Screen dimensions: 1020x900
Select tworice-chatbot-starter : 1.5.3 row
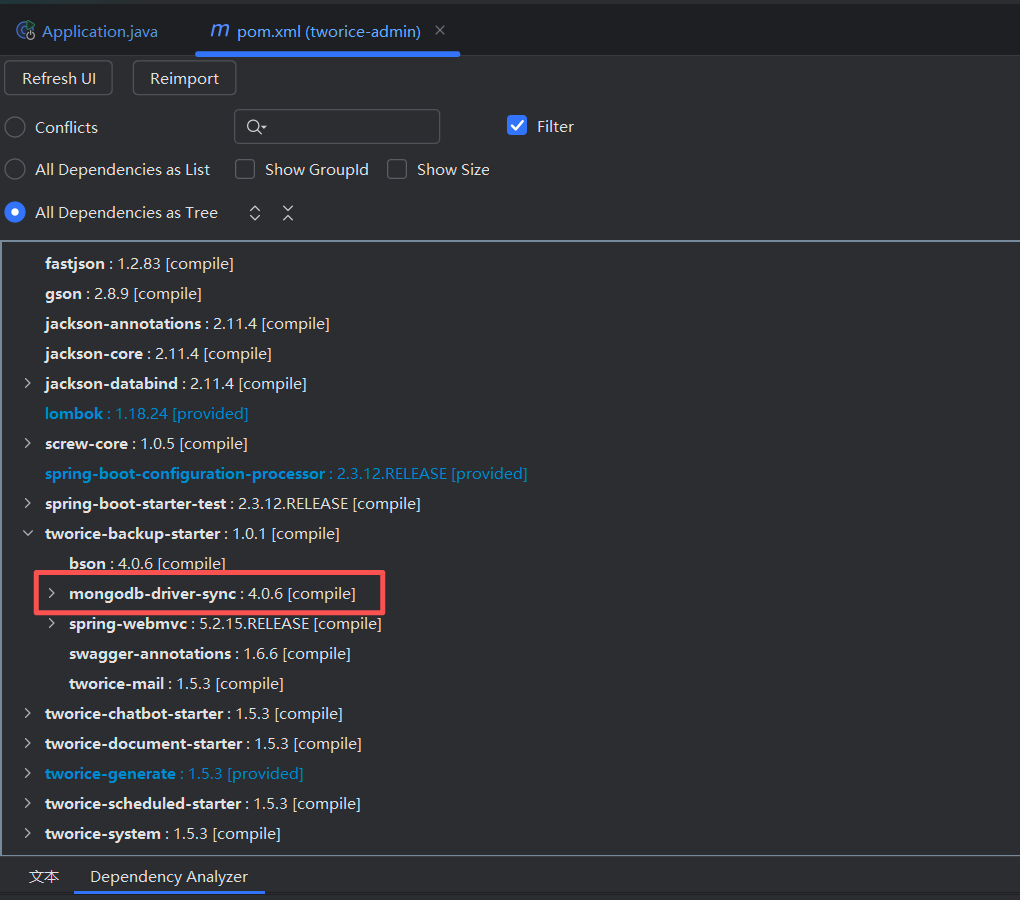(x=194, y=713)
